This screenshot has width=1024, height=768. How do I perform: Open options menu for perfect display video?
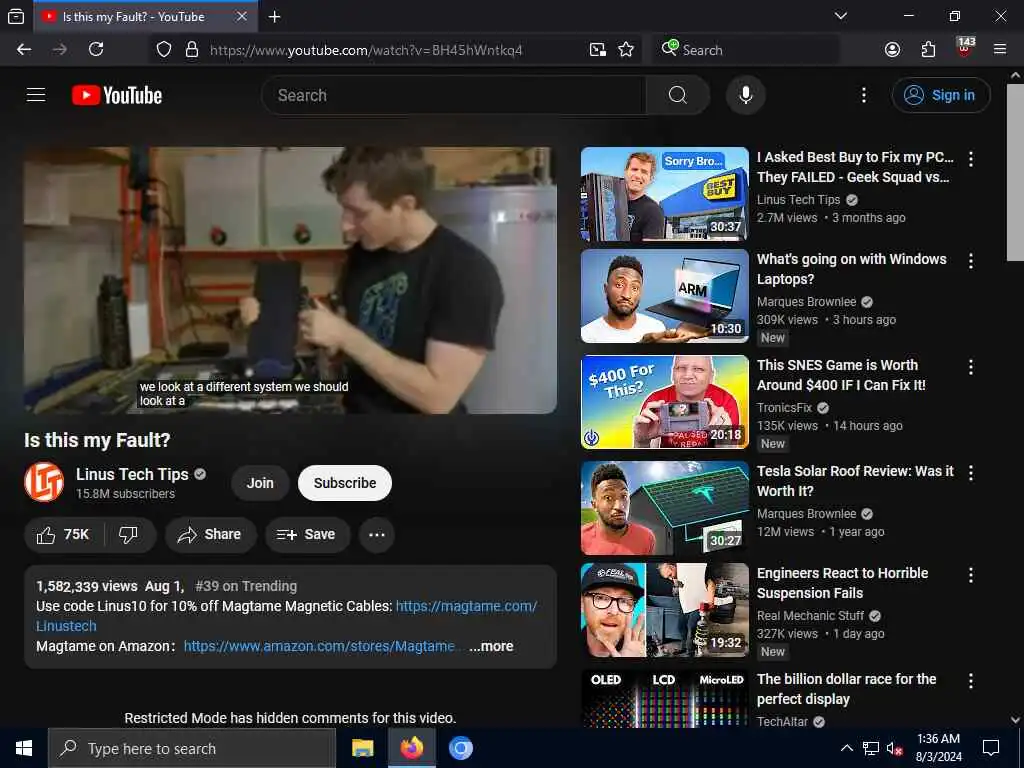tap(971, 681)
